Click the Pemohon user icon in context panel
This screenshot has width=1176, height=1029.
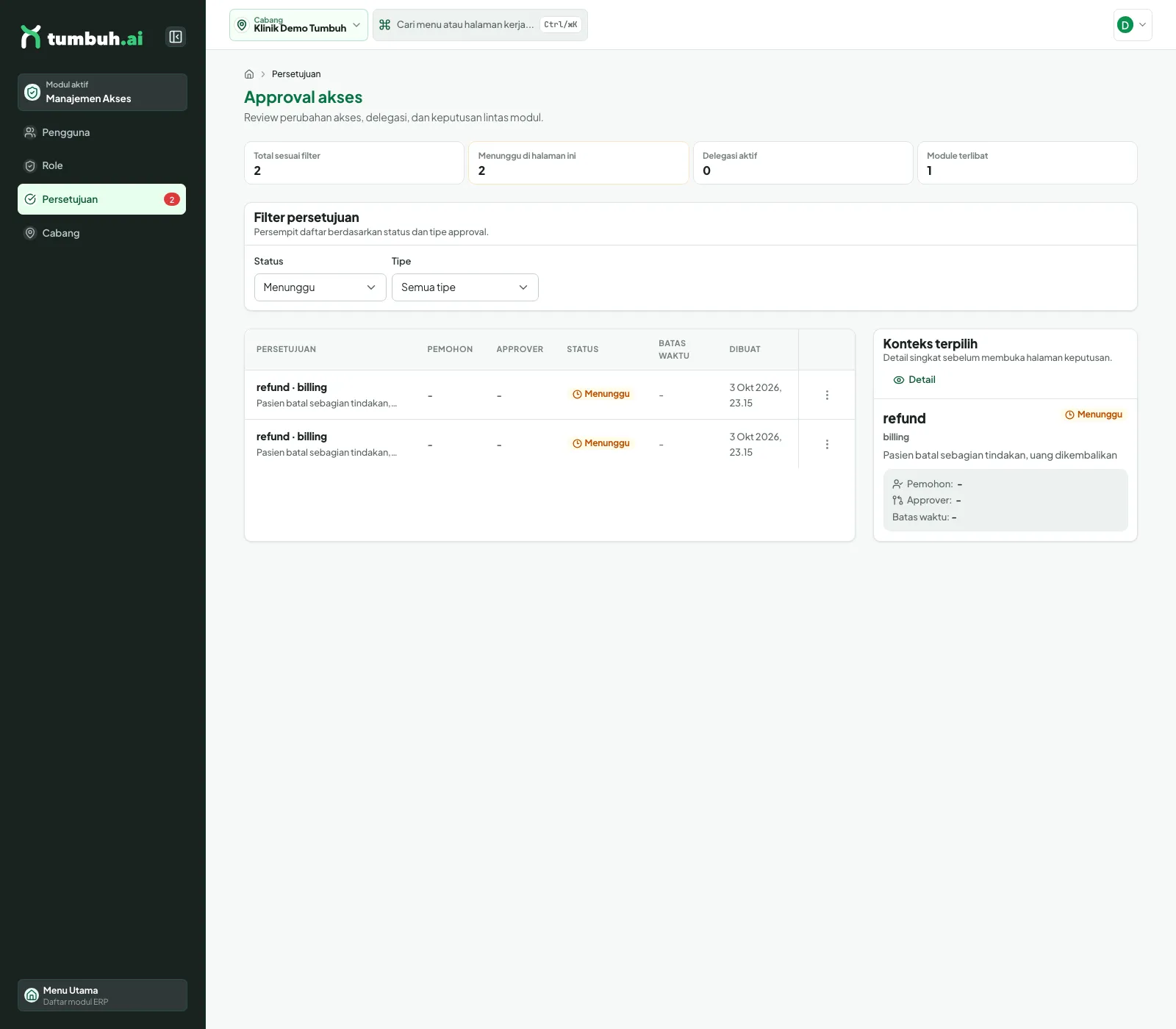(x=897, y=484)
